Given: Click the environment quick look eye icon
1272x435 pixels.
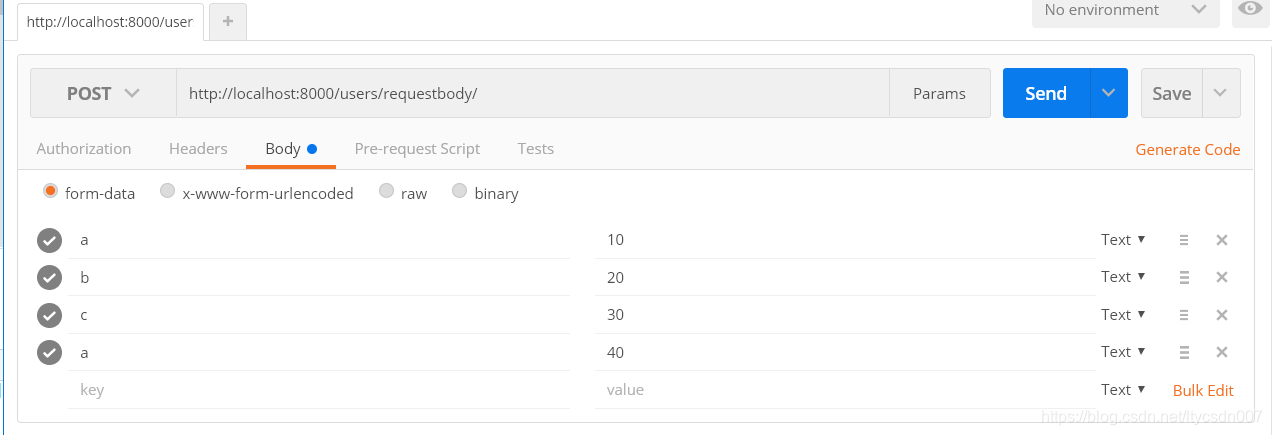Looking at the screenshot, I should pyautogui.click(x=1250, y=10).
